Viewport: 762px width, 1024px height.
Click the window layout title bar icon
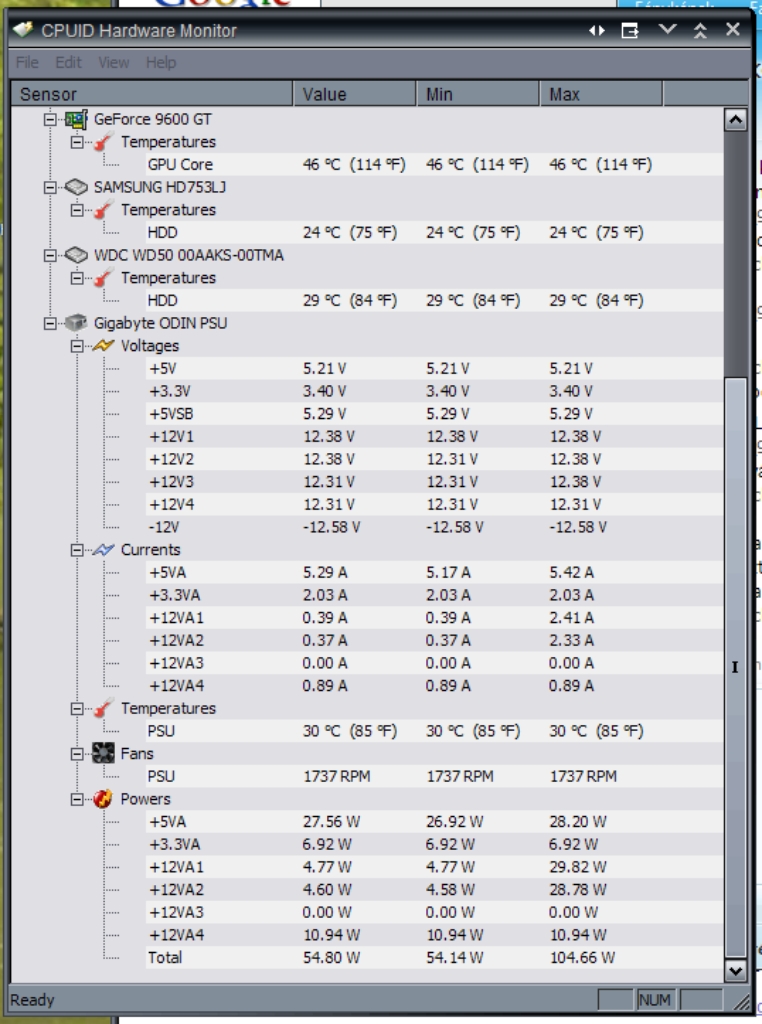pyautogui.click(x=629, y=31)
